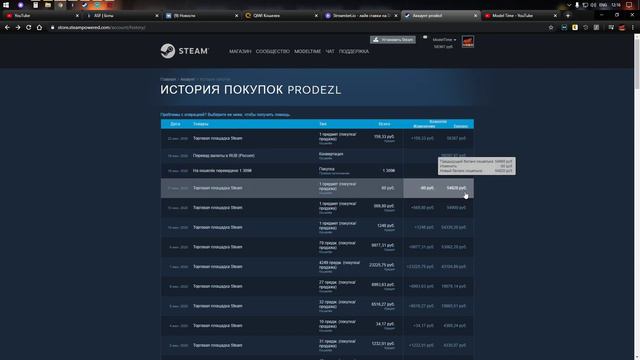Open the browser three-dot menu
640x360 pixels.
tap(633, 27)
